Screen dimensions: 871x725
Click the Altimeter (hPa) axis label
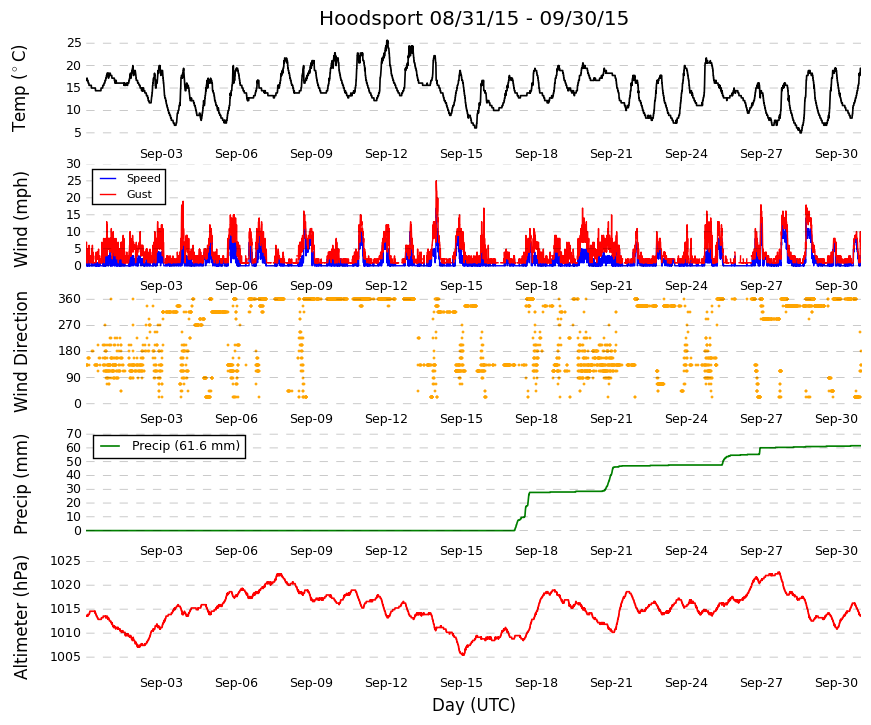point(20,617)
